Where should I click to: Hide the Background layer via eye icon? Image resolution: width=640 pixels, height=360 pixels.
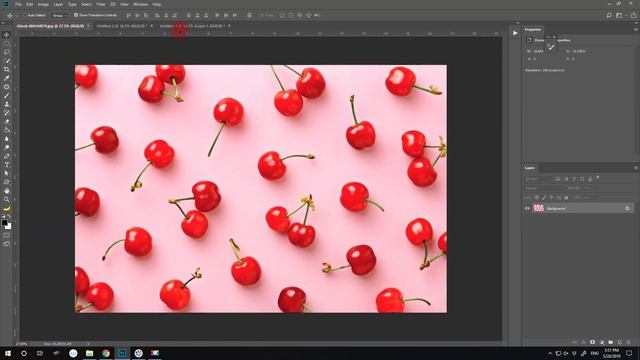(x=527, y=208)
